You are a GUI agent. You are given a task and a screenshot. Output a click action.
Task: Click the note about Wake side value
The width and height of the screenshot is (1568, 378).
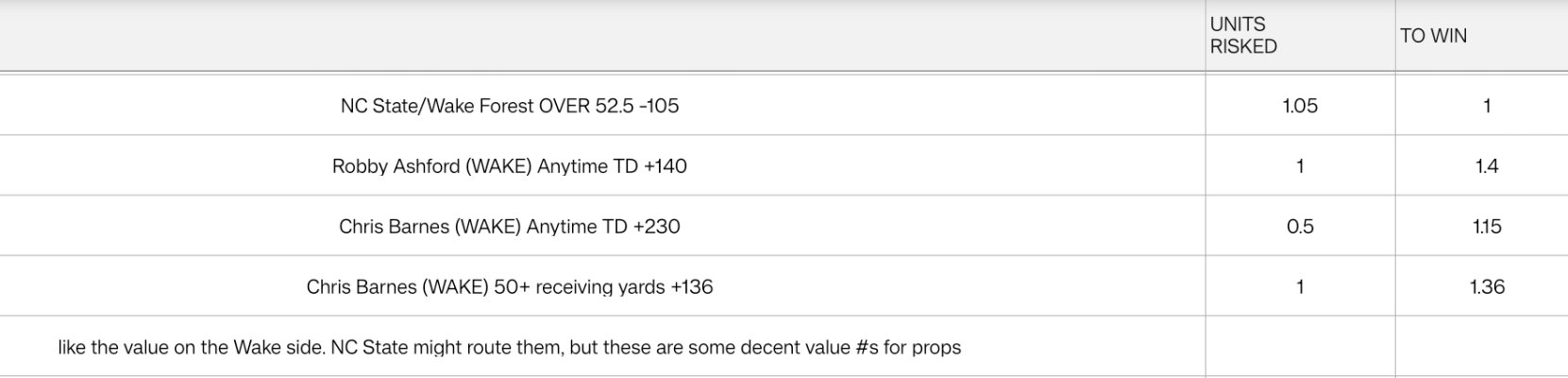[510, 348]
